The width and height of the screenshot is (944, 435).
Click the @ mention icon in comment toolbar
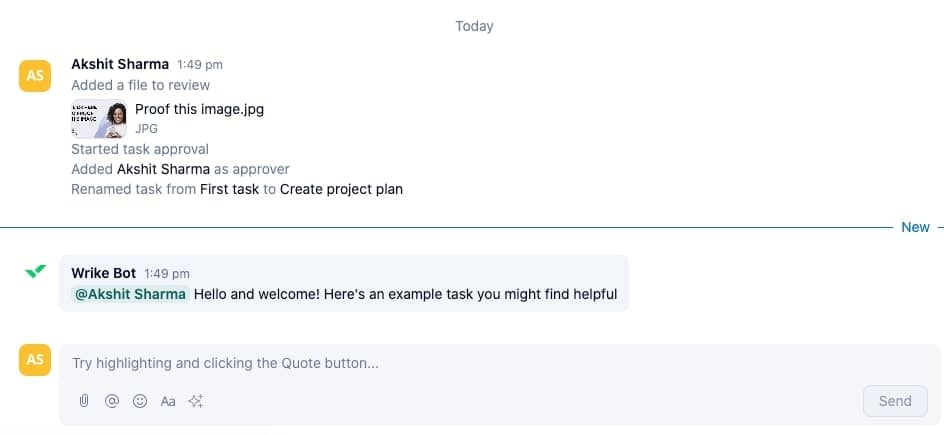click(x=112, y=401)
